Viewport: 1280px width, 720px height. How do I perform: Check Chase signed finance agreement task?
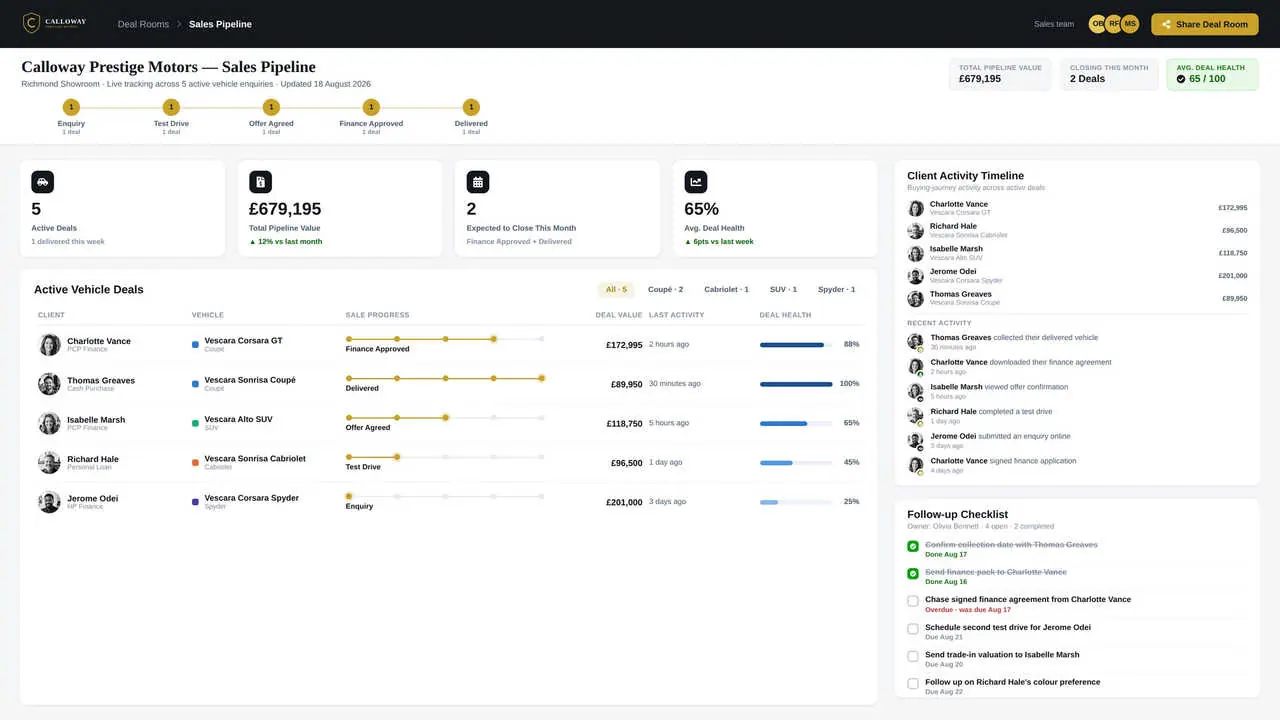pos(913,601)
